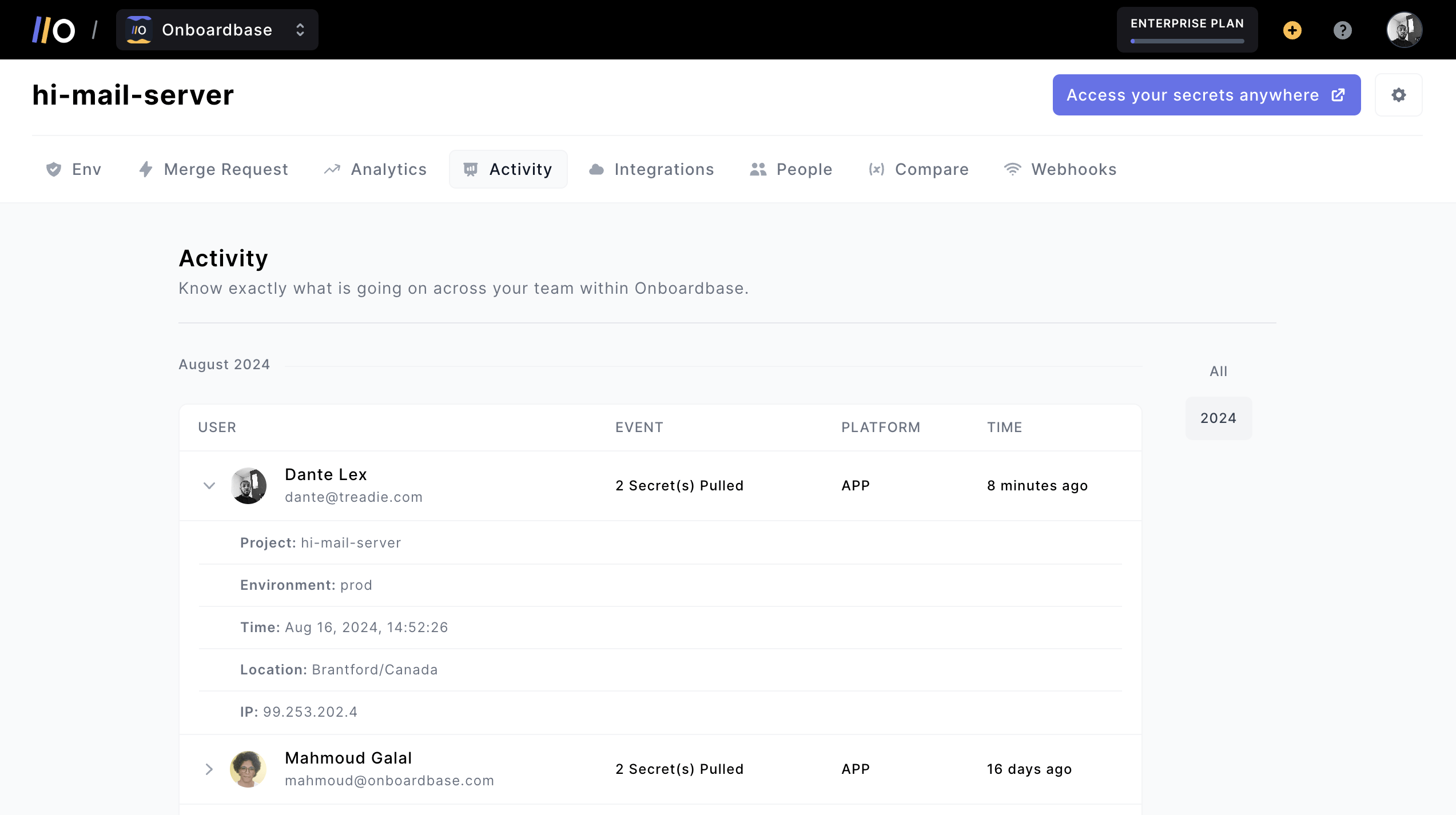This screenshot has width=1456, height=815.
Task: Click the Mahmoud Galal name
Action: (348, 758)
